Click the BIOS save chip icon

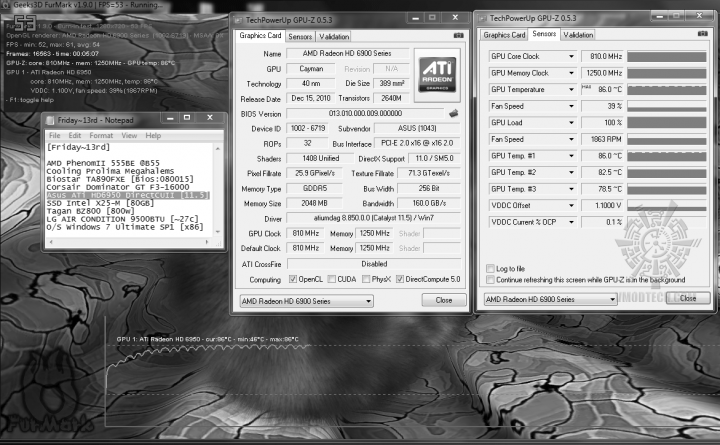pos(454,113)
